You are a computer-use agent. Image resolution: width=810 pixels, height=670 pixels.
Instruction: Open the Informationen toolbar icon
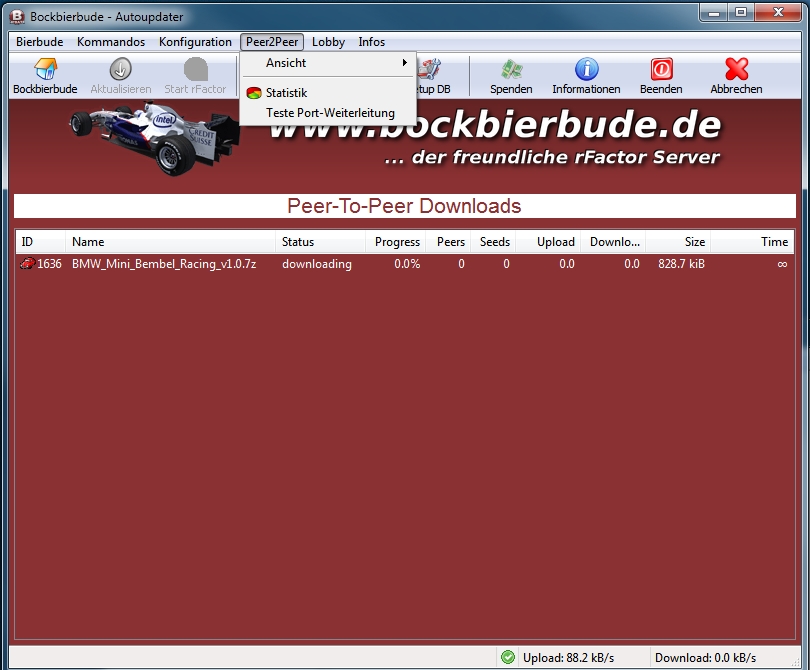[x=586, y=70]
